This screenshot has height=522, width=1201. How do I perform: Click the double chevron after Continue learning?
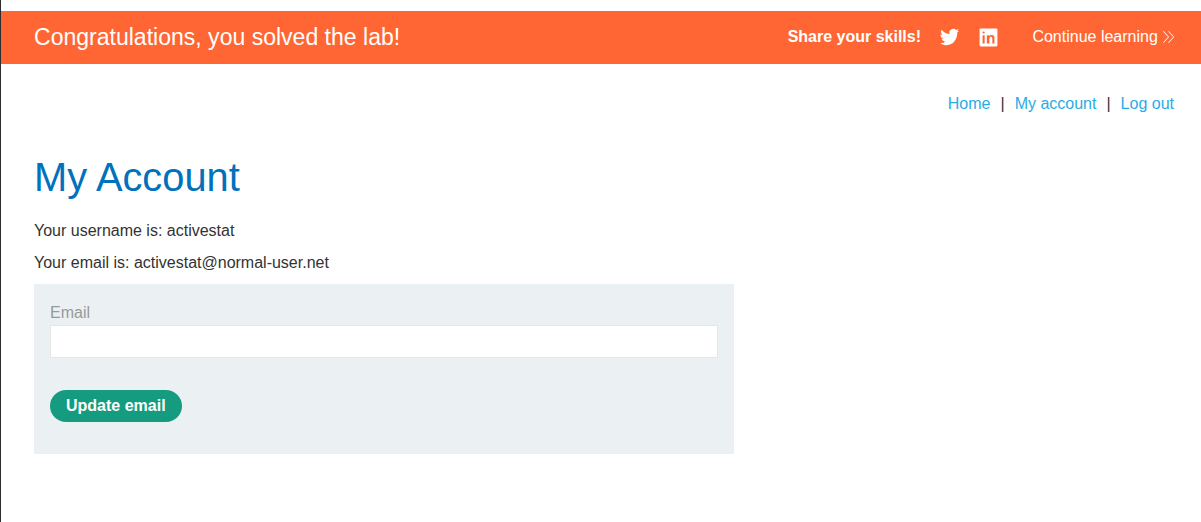[1168, 37]
